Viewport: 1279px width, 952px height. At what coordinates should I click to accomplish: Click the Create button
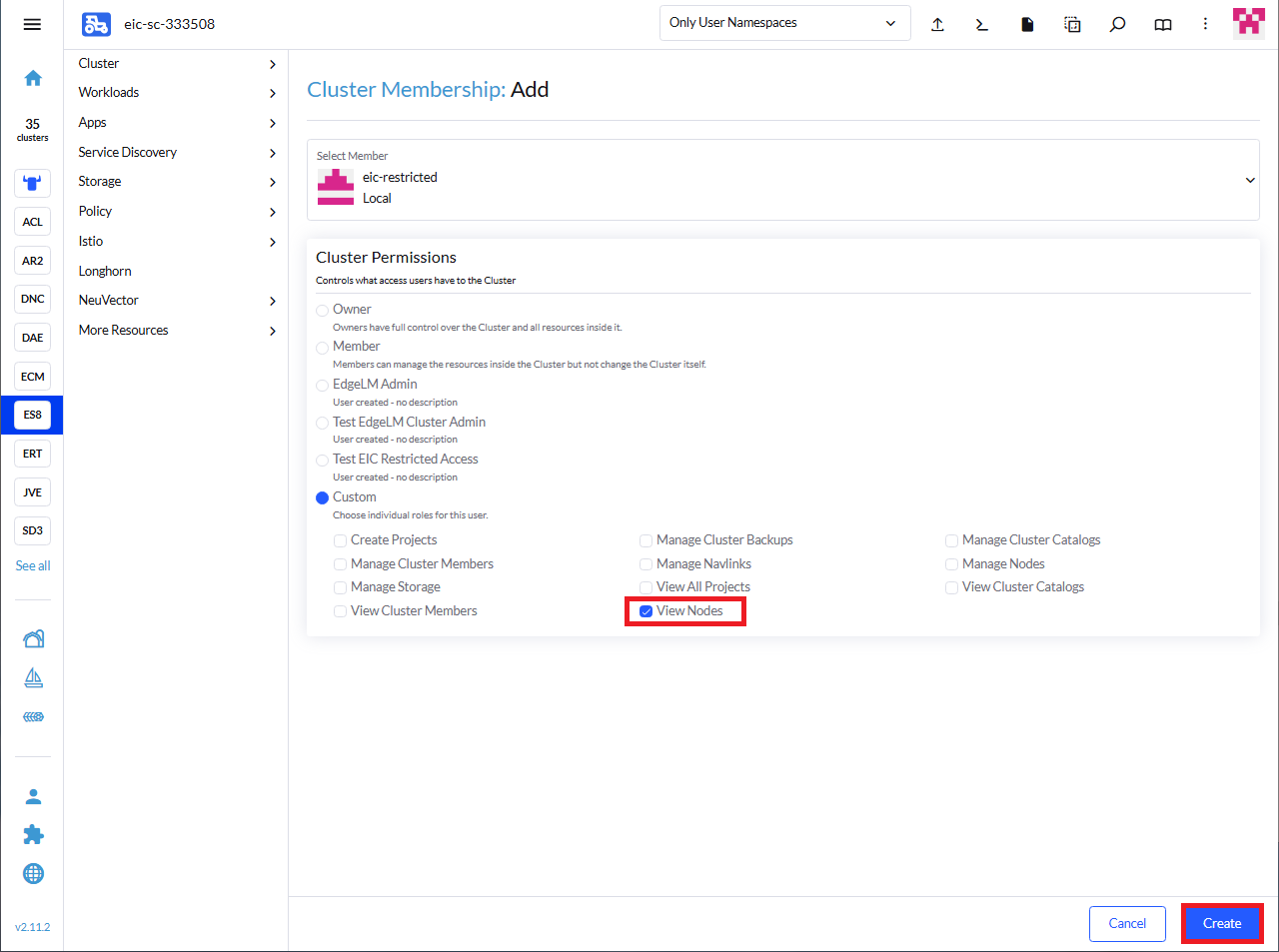1221,923
